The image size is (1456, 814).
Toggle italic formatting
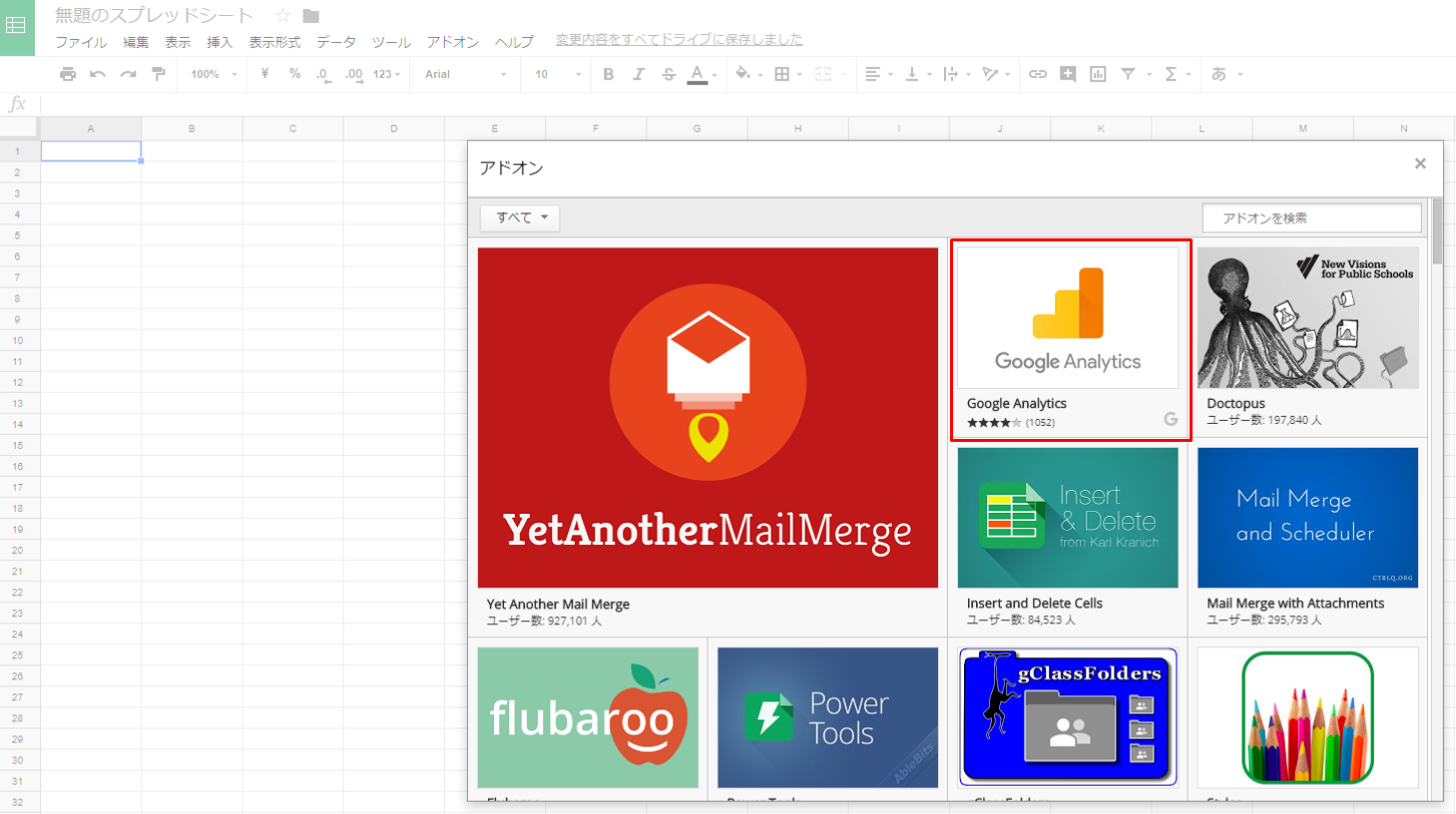tap(638, 74)
